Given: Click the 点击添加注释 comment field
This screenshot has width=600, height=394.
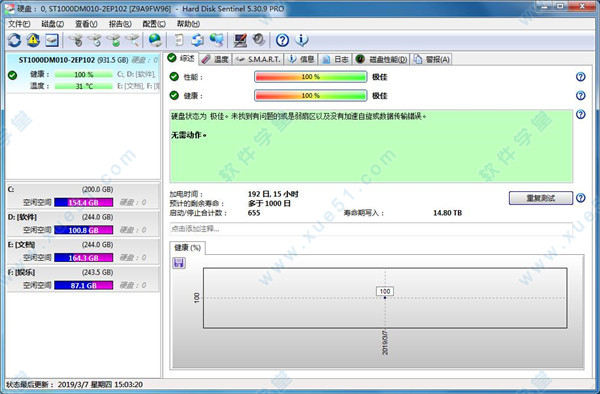Looking at the screenshot, I should (371, 229).
